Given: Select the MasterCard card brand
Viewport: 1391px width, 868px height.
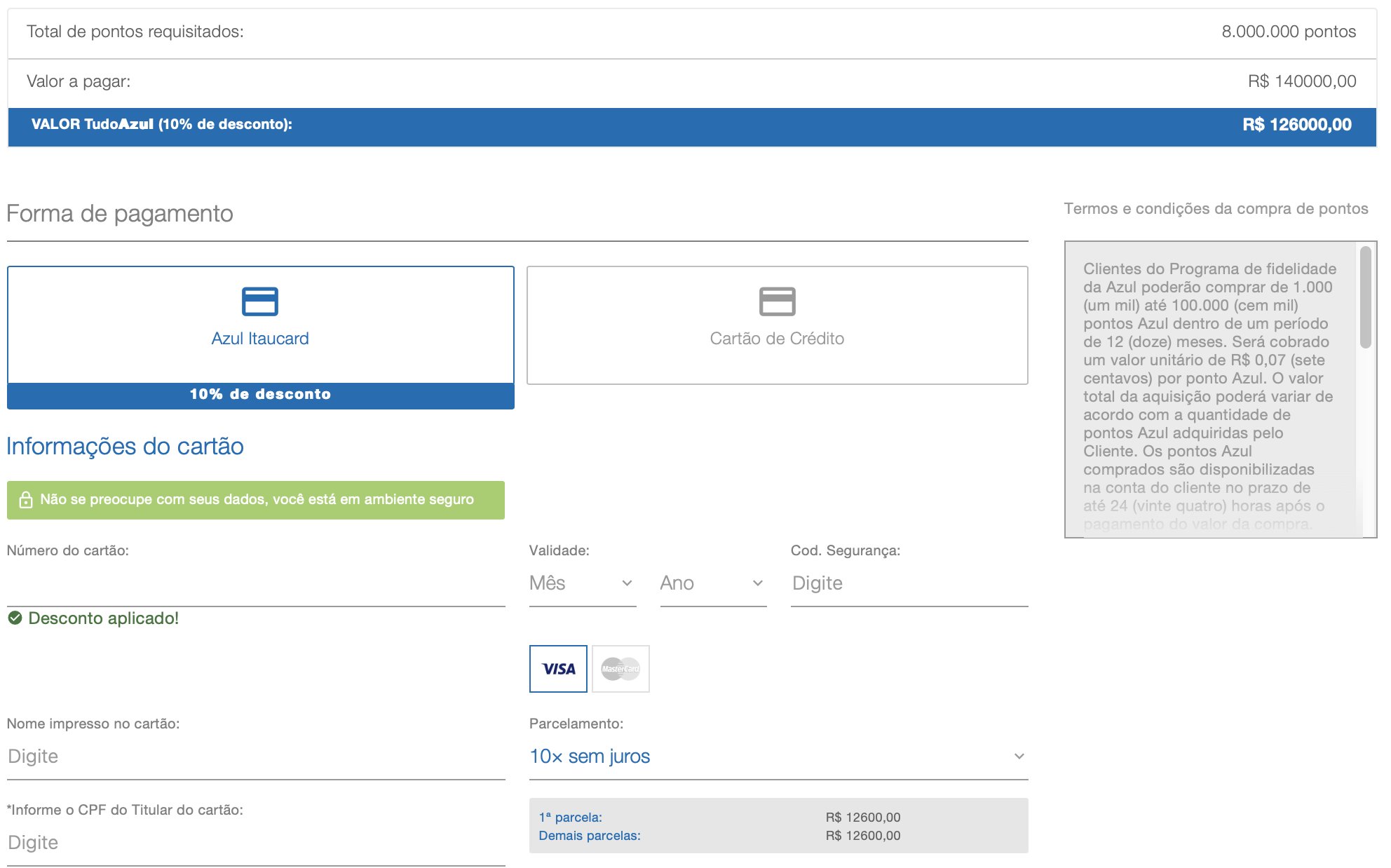Looking at the screenshot, I should pyautogui.click(x=620, y=669).
